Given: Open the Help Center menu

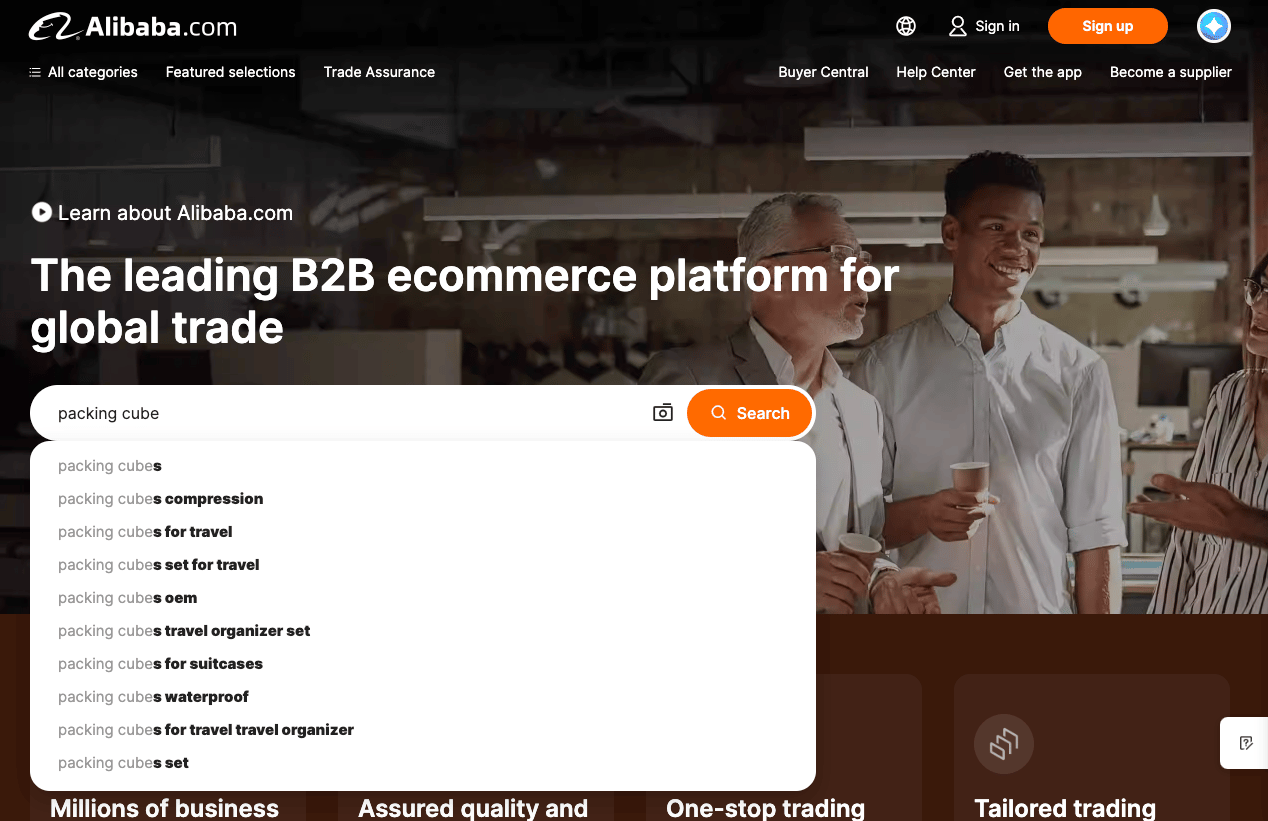Looking at the screenshot, I should pyautogui.click(x=936, y=72).
